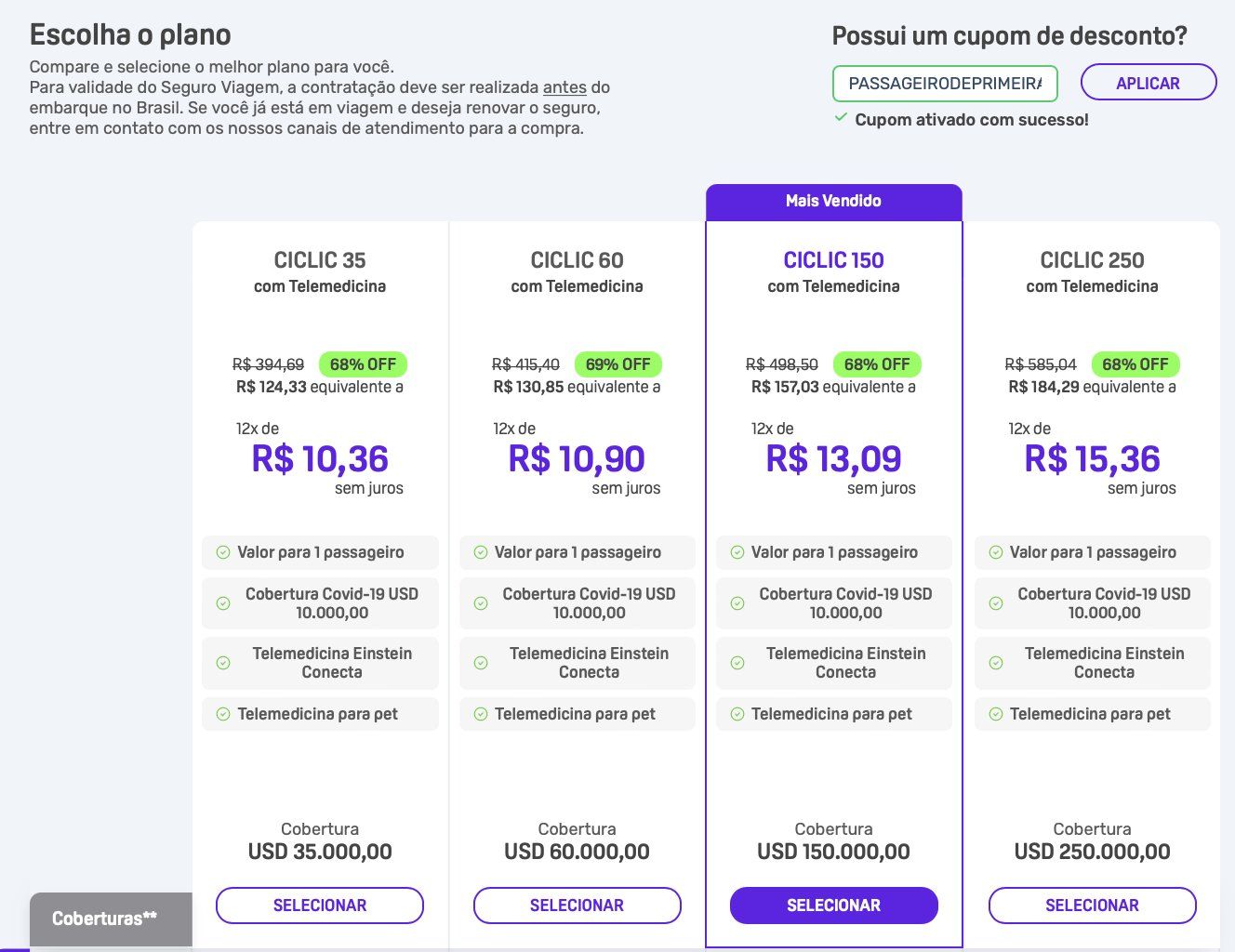Click check icon next to CICLIC 60 Valor para 1 passageiro
Image resolution: width=1235 pixels, height=952 pixels.
(481, 552)
